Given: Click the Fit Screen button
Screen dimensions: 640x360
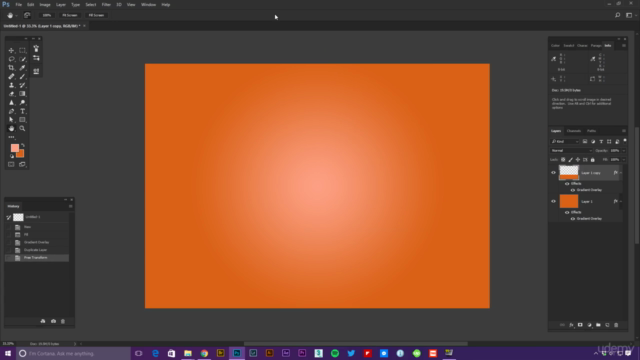Looking at the screenshot, I should click(69, 15).
